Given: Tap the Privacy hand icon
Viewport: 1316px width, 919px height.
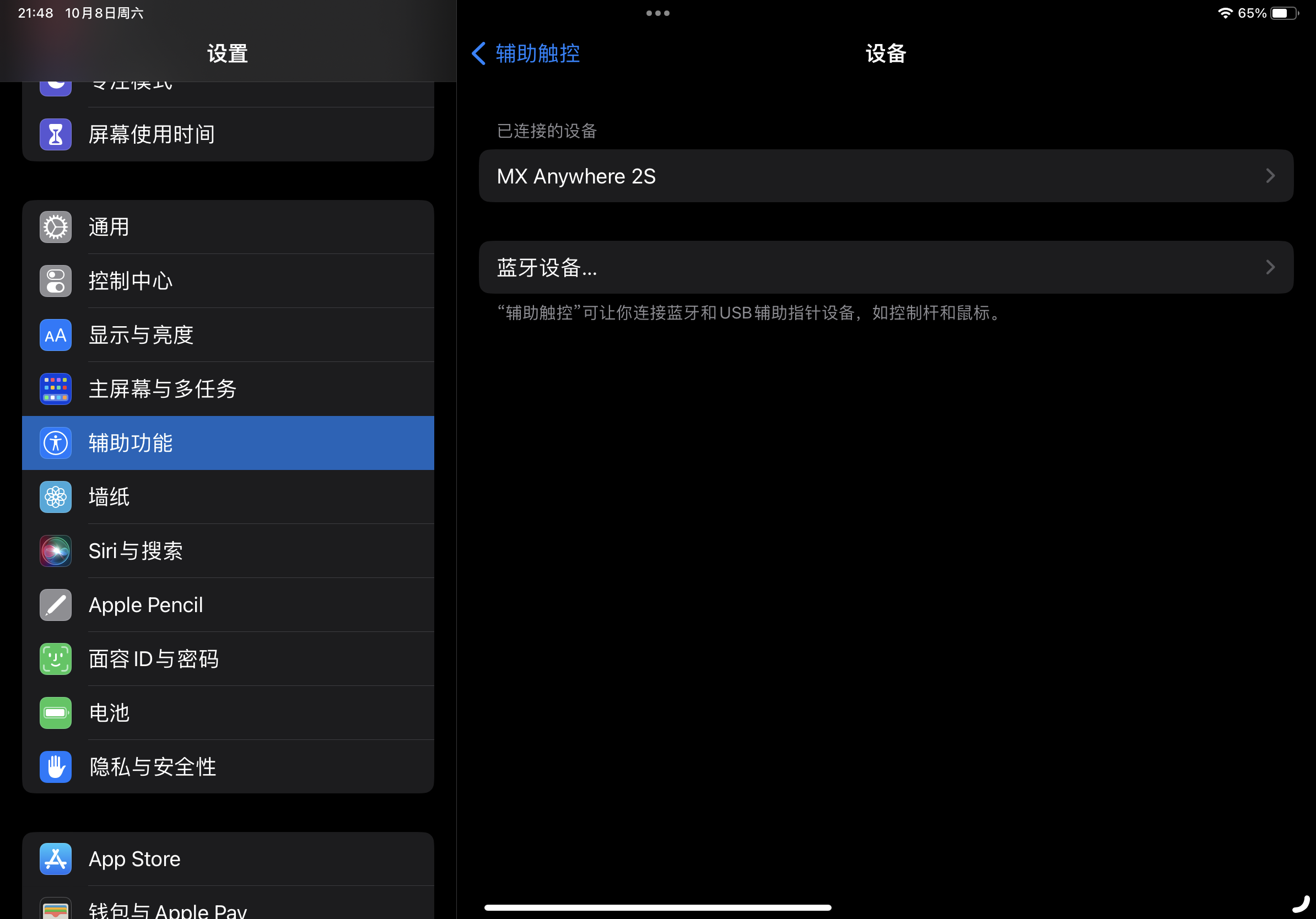Looking at the screenshot, I should point(56,766).
